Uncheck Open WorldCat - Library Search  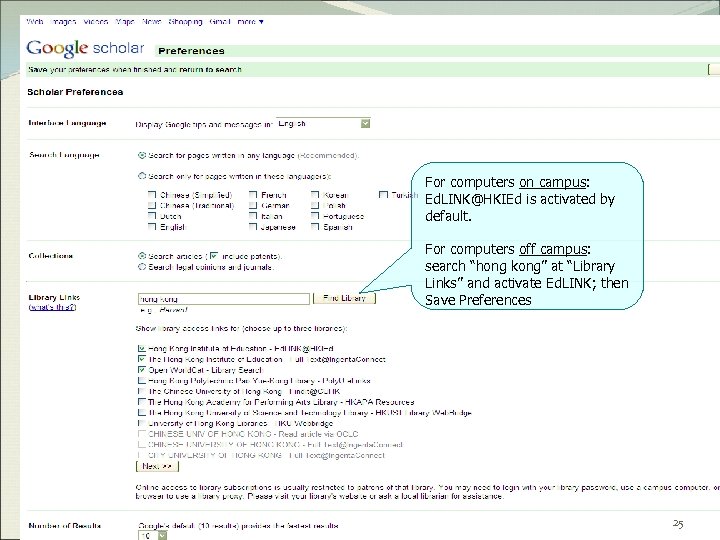click(142, 370)
